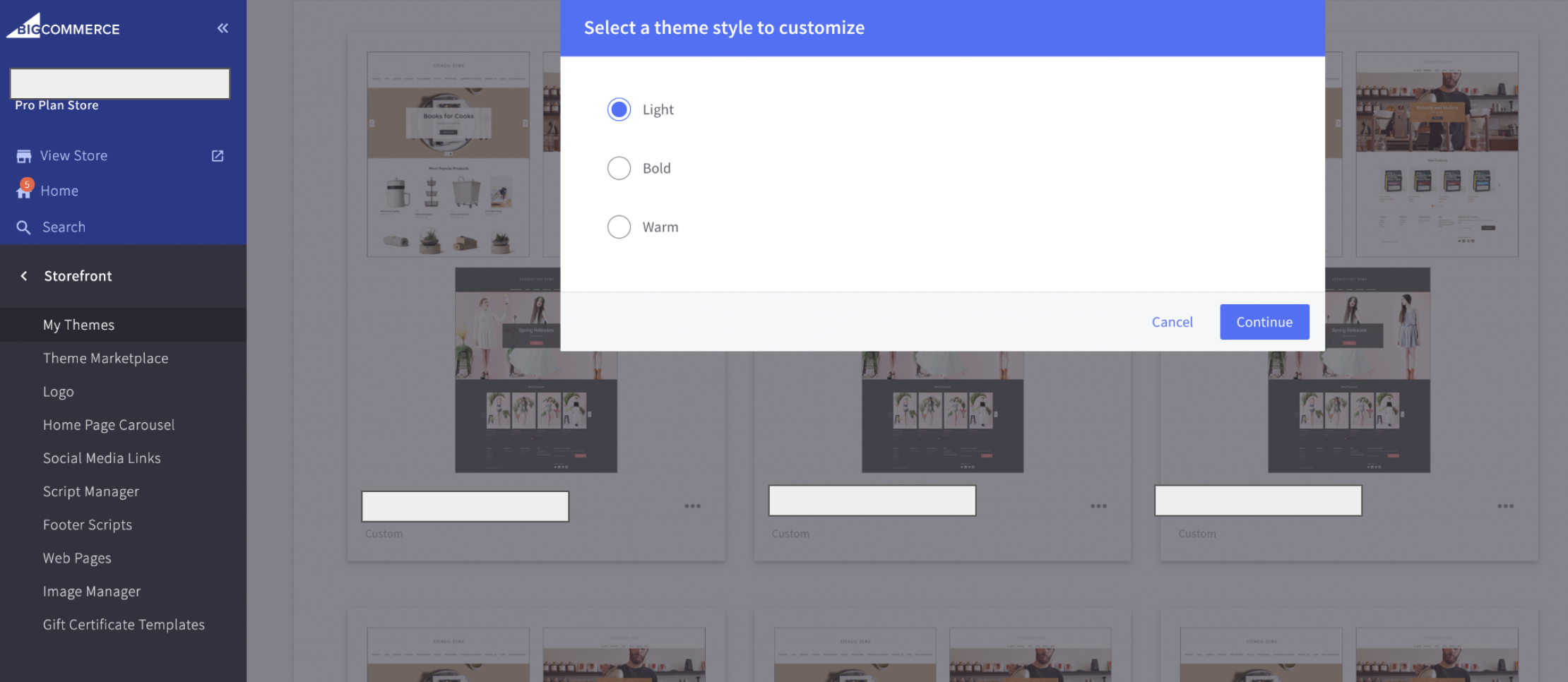This screenshot has width=1568, height=682.
Task: Click the BigCommerce logo
Action: click(64, 27)
